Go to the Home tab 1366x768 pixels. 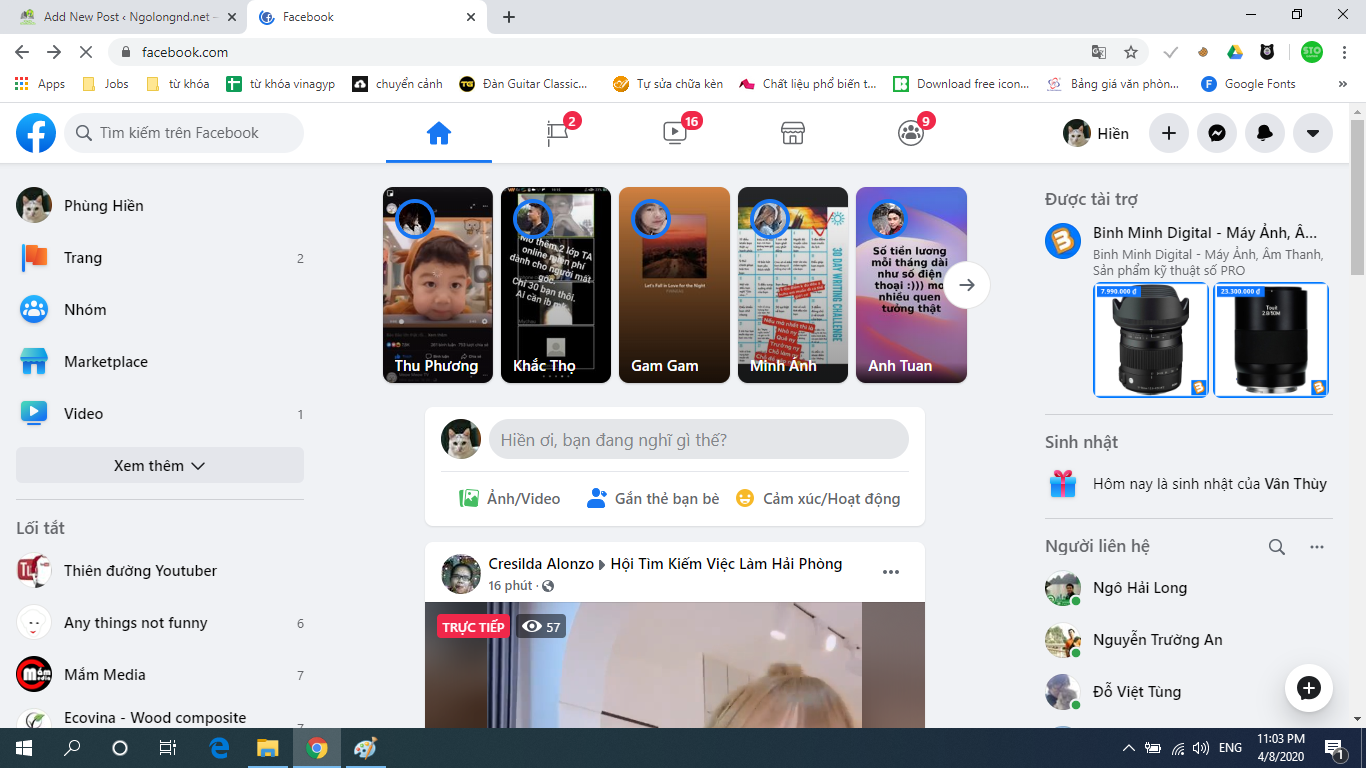(x=439, y=133)
